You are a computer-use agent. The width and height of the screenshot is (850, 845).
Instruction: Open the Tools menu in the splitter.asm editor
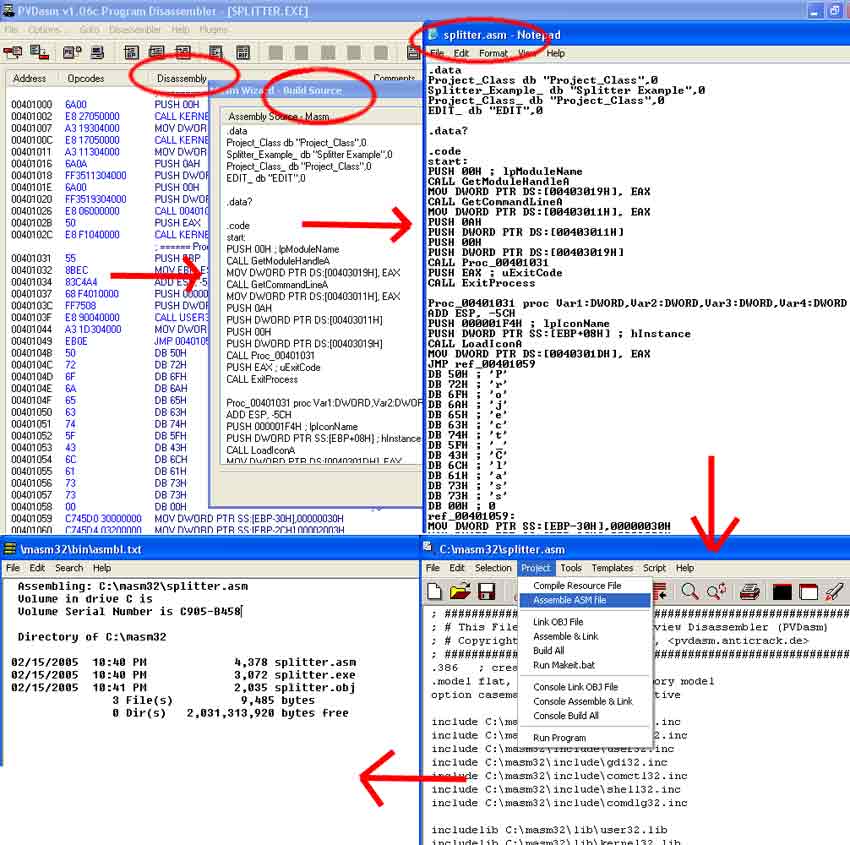(x=571, y=568)
